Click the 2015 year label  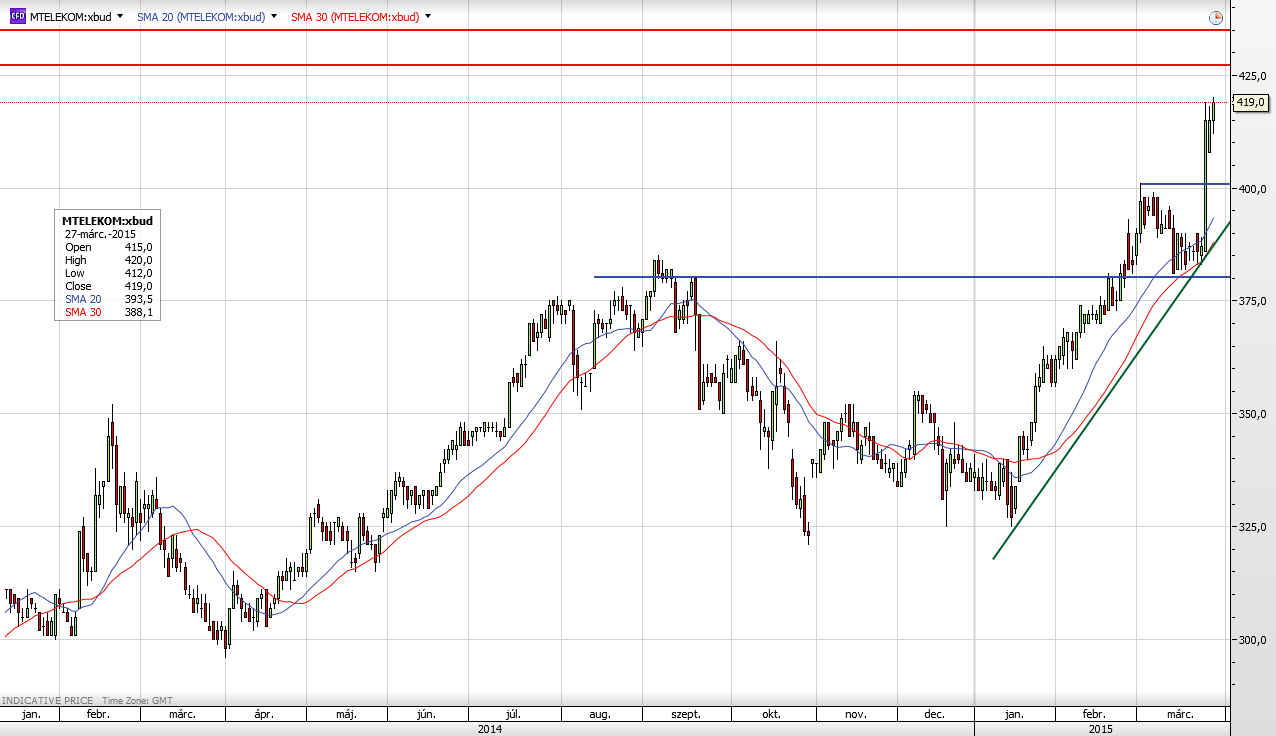[x=1100, y=729]
